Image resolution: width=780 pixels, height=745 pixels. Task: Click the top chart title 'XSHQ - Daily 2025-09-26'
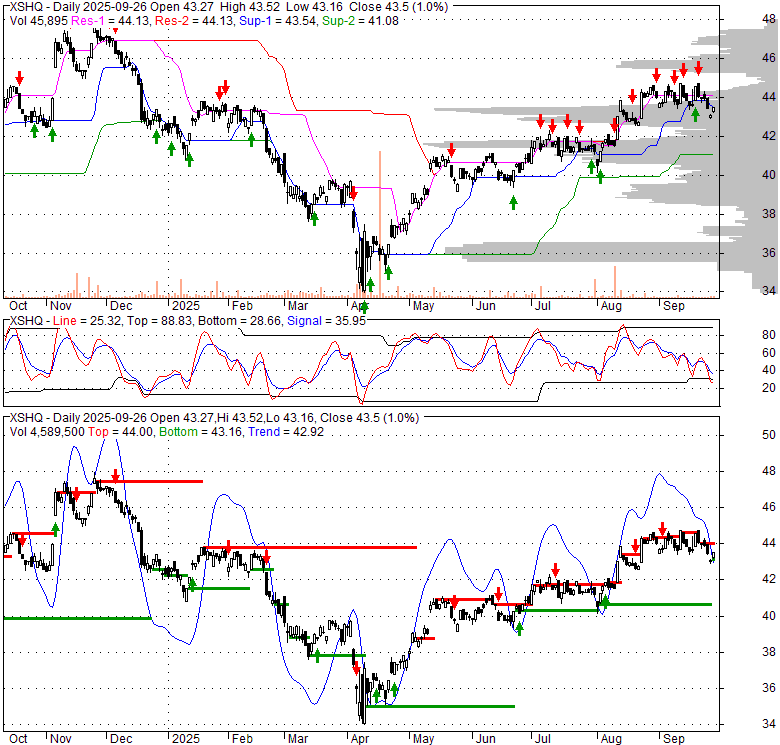pyautogui.click(x=79, y=7)
